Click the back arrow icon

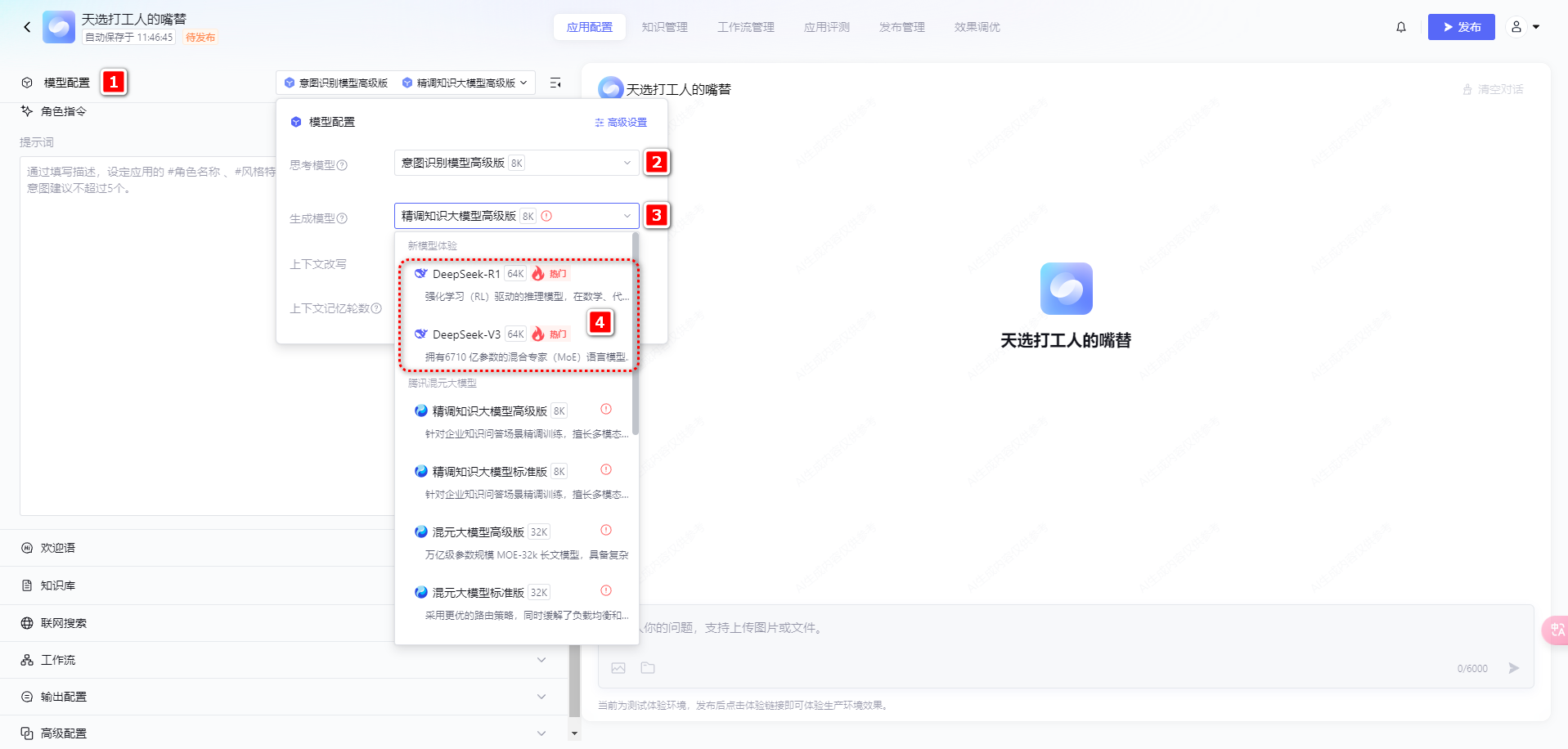pos(27,27)
